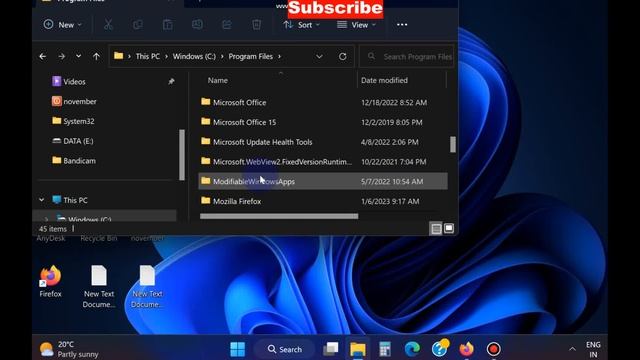Open weather widget showing 20°C
The width and height of the screenshot is (640, 360).
[x=69, y=349]
